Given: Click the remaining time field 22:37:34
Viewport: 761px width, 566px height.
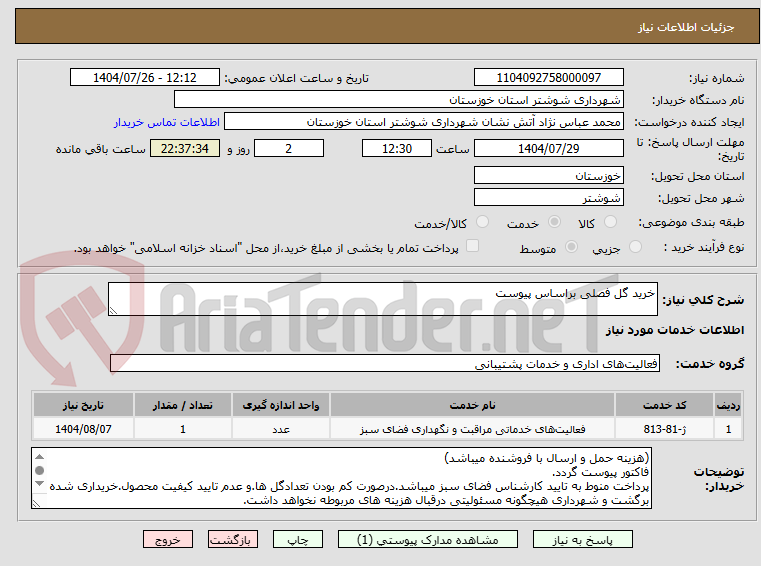Looking at the screenshot, I should tap(185, 149).
